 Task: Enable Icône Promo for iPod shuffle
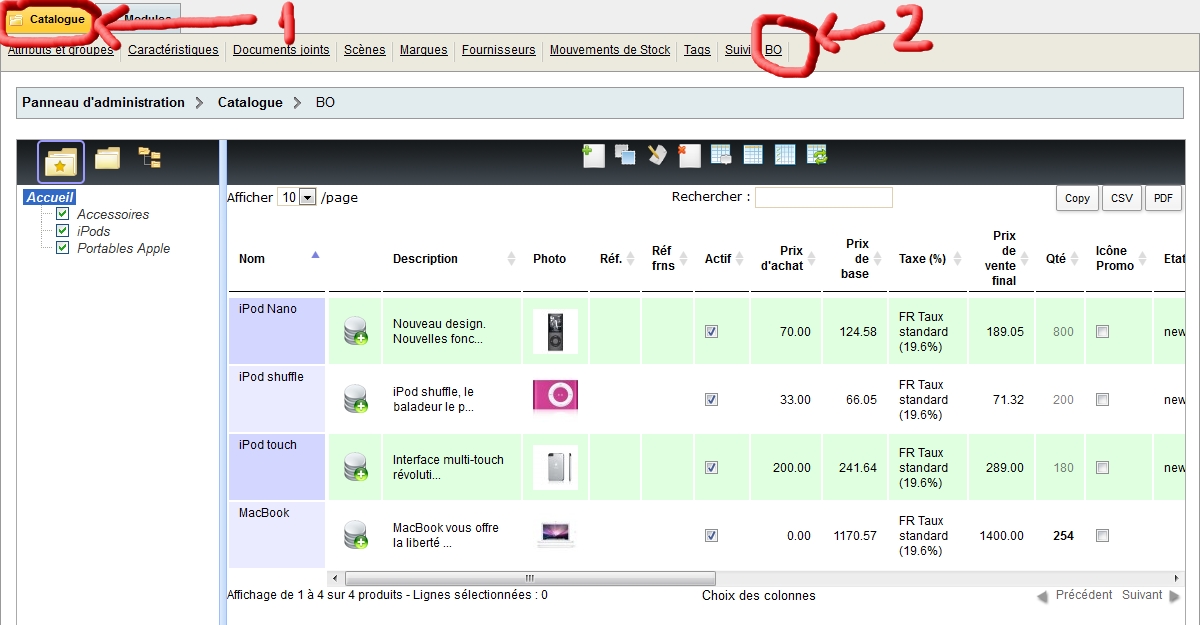point(1102,400)
